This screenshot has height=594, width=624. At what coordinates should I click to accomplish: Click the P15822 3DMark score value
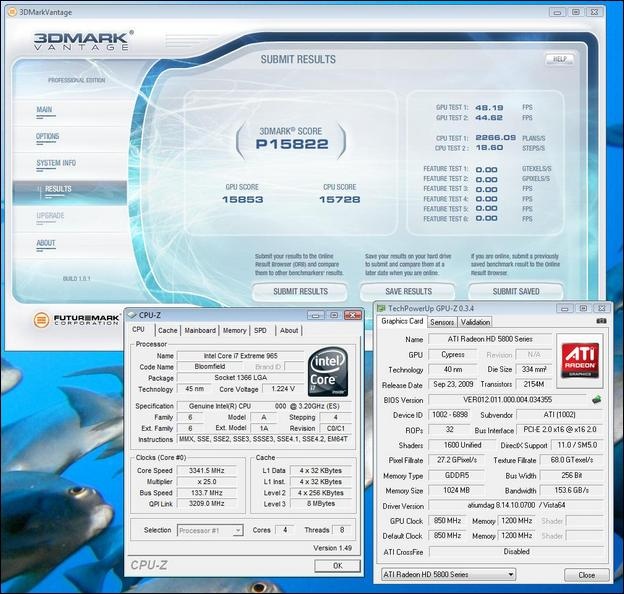pos(292,144)
